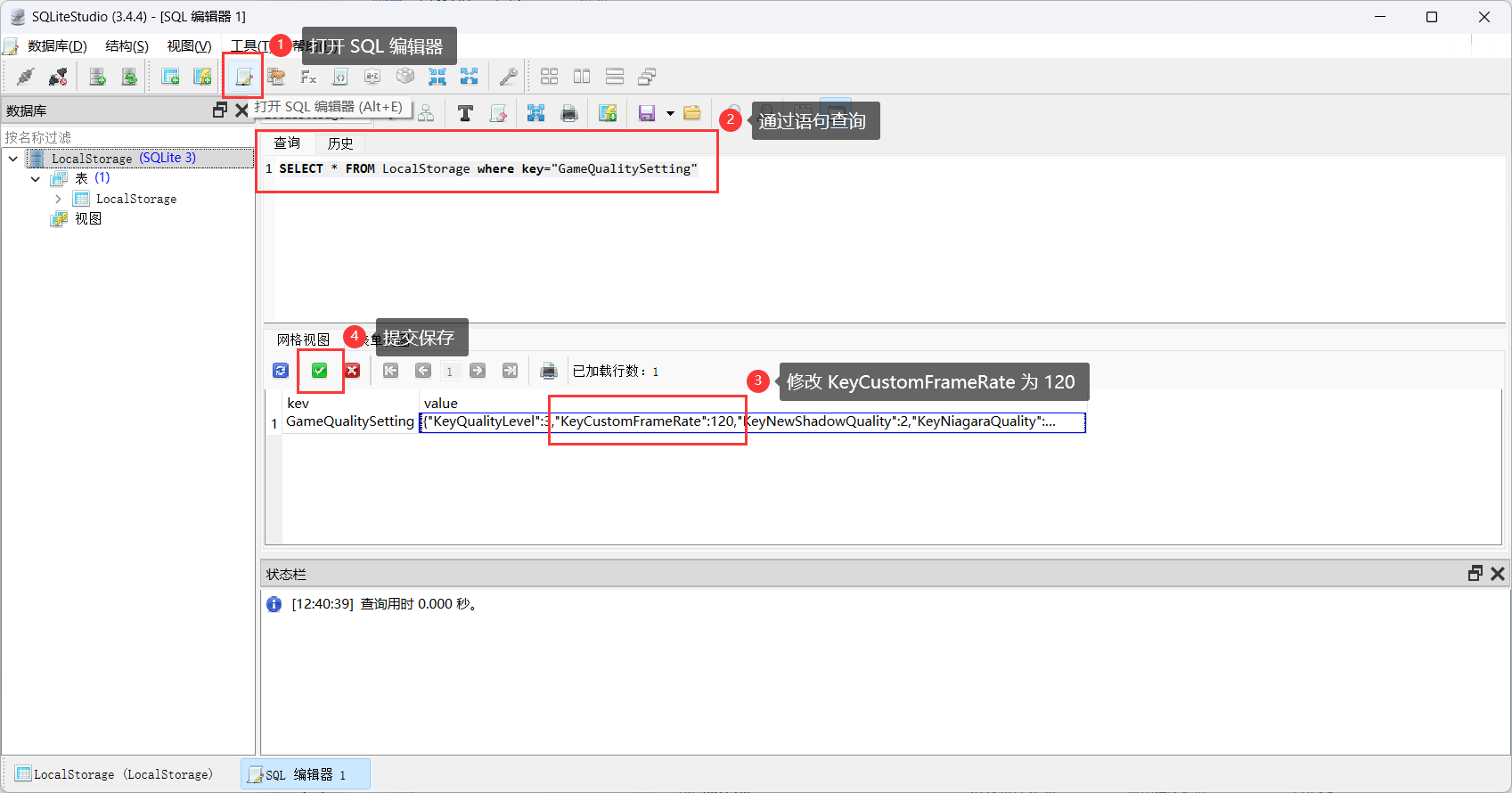Open the 数据库(D) menu

pyautogui.click(x=57, y=46)
